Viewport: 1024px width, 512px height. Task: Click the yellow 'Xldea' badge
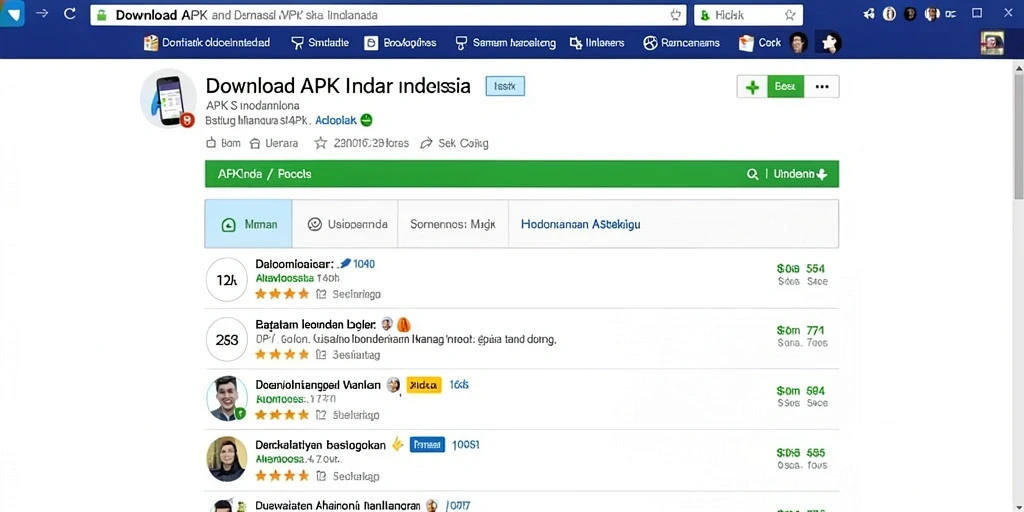click(424, 385)
